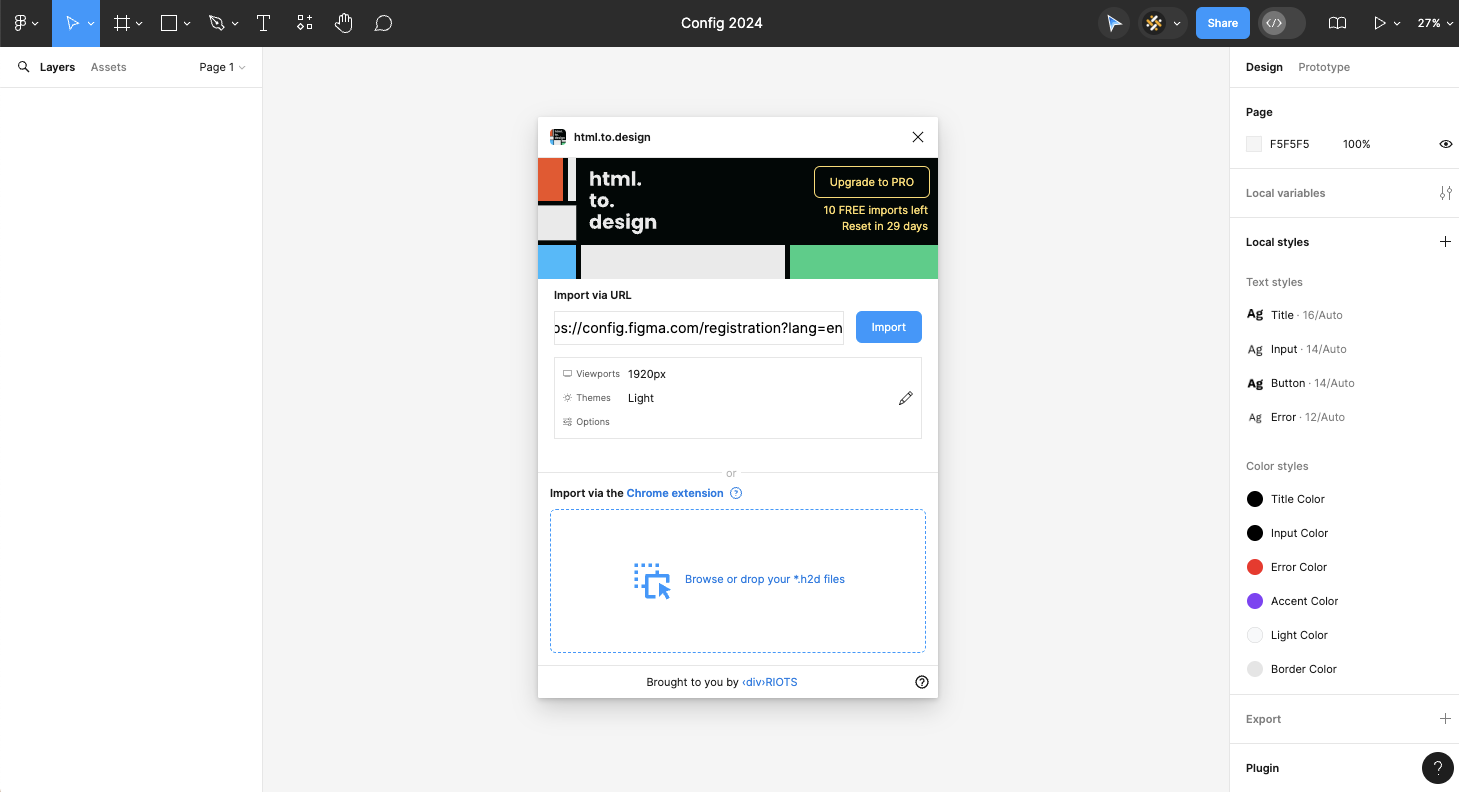Image resolution: width=1459 pixels, height=792 pixels.
Task: Select the Add comment tool
Action: click(x=383, y=23)
